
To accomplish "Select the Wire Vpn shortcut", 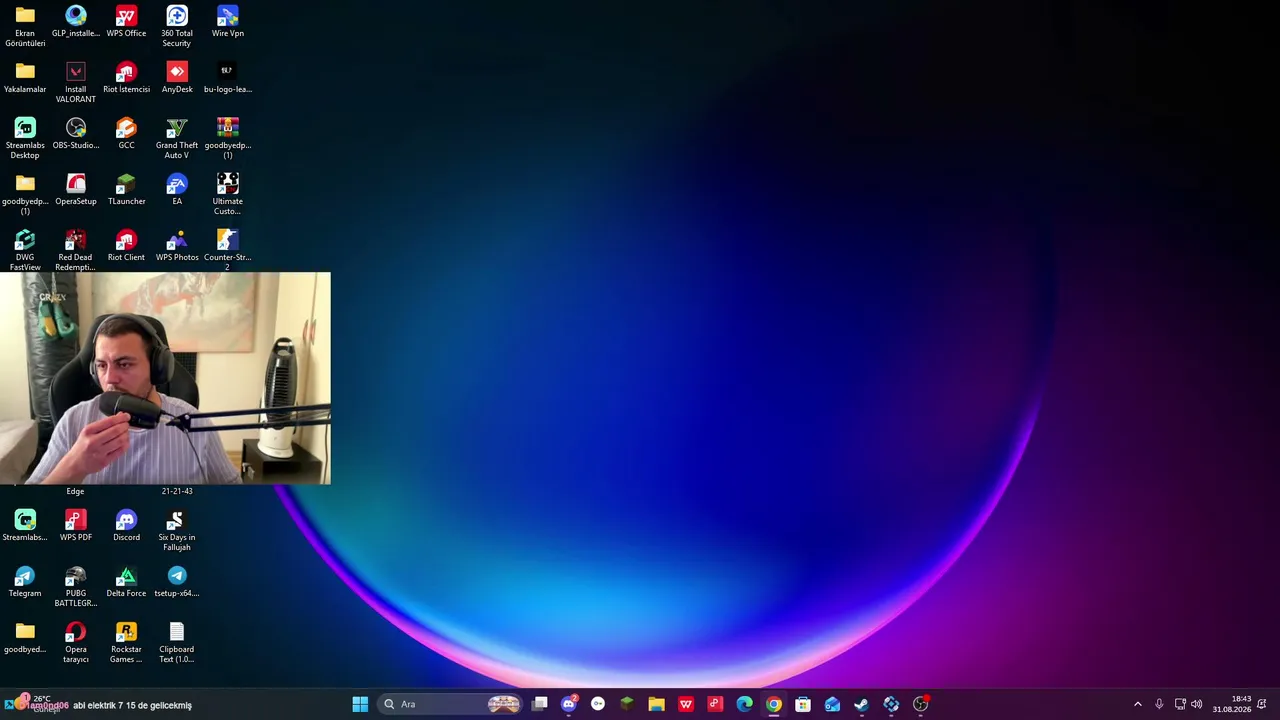I will (x=228, y=22).
